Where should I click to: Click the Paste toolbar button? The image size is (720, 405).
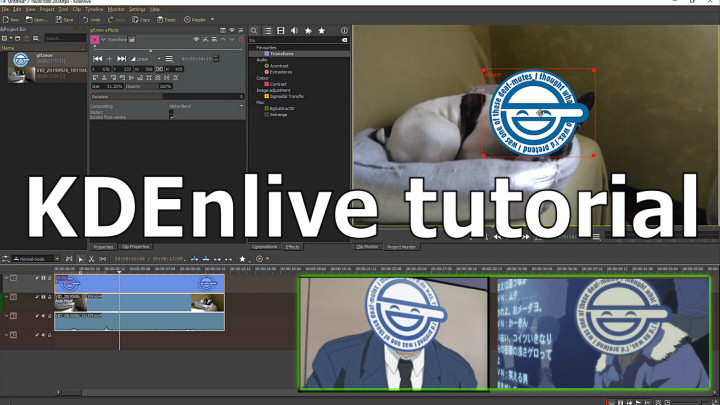point(167,20)
